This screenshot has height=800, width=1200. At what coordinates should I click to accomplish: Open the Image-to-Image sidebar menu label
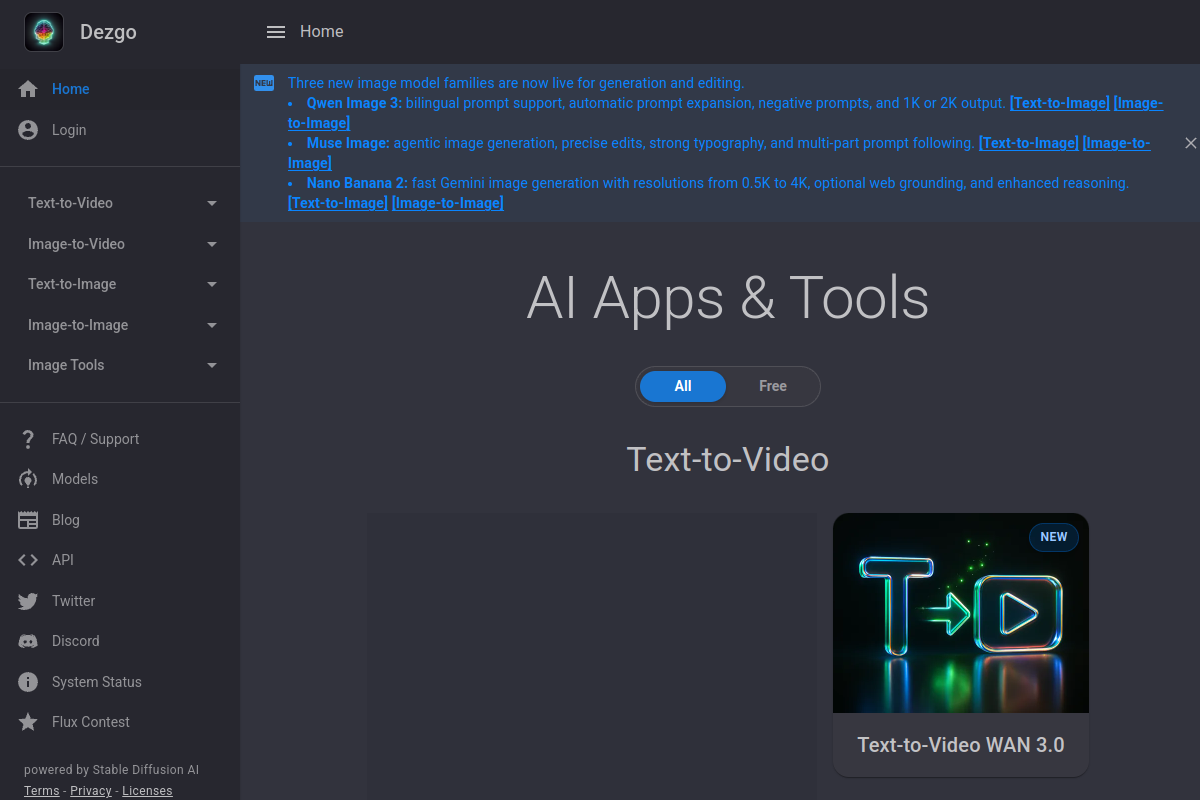tap(78, 325)
